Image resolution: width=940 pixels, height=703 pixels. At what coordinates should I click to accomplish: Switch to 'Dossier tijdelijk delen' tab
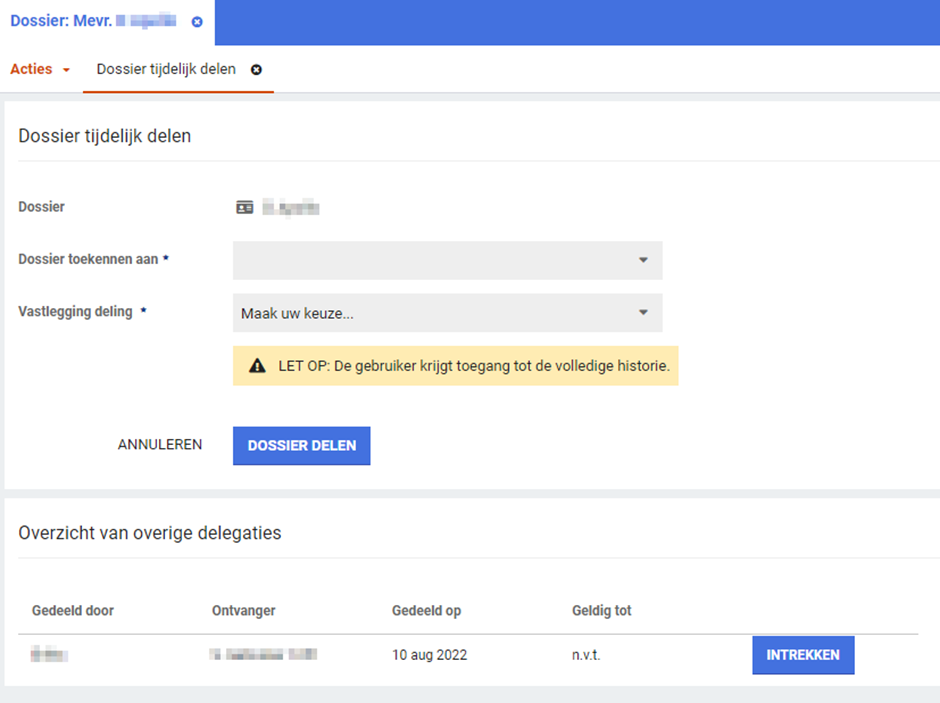(x=166, y=70)
